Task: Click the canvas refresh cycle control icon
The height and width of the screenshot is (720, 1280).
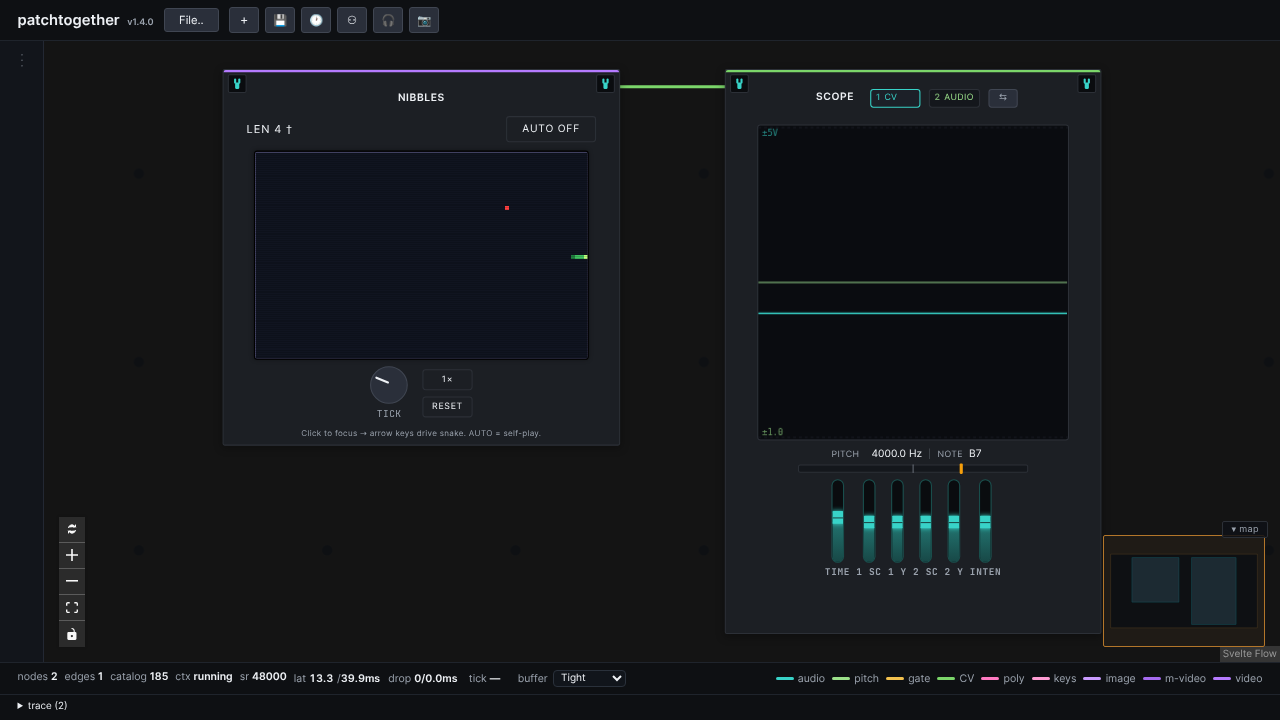Action: pyautogui.click(x=72, y=529)
